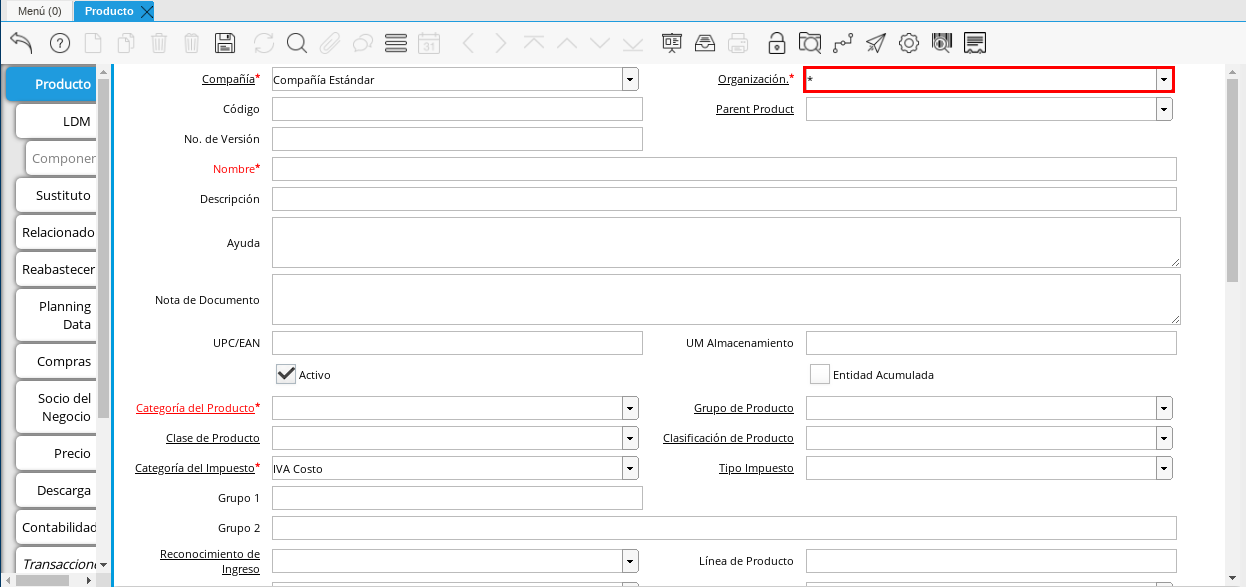Toggle grid view with the three-lines icon
1246x587 pixels.
click(x=395, y=43)
